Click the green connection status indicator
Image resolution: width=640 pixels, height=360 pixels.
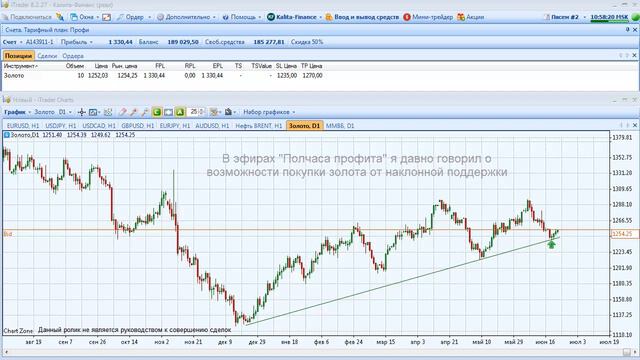click(635, 17)
